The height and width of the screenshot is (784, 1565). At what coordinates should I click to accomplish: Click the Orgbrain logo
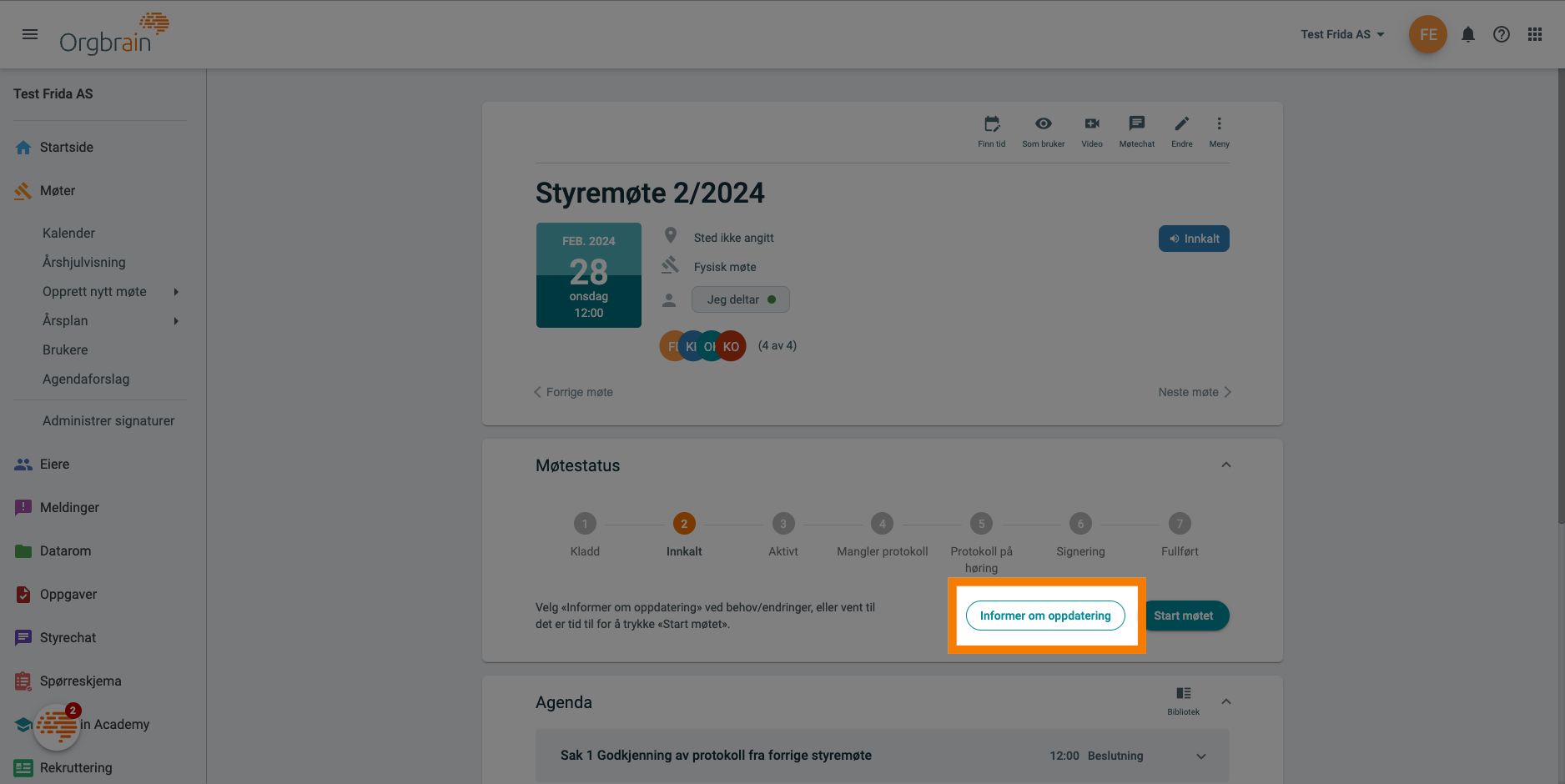[x=113, y=34]
